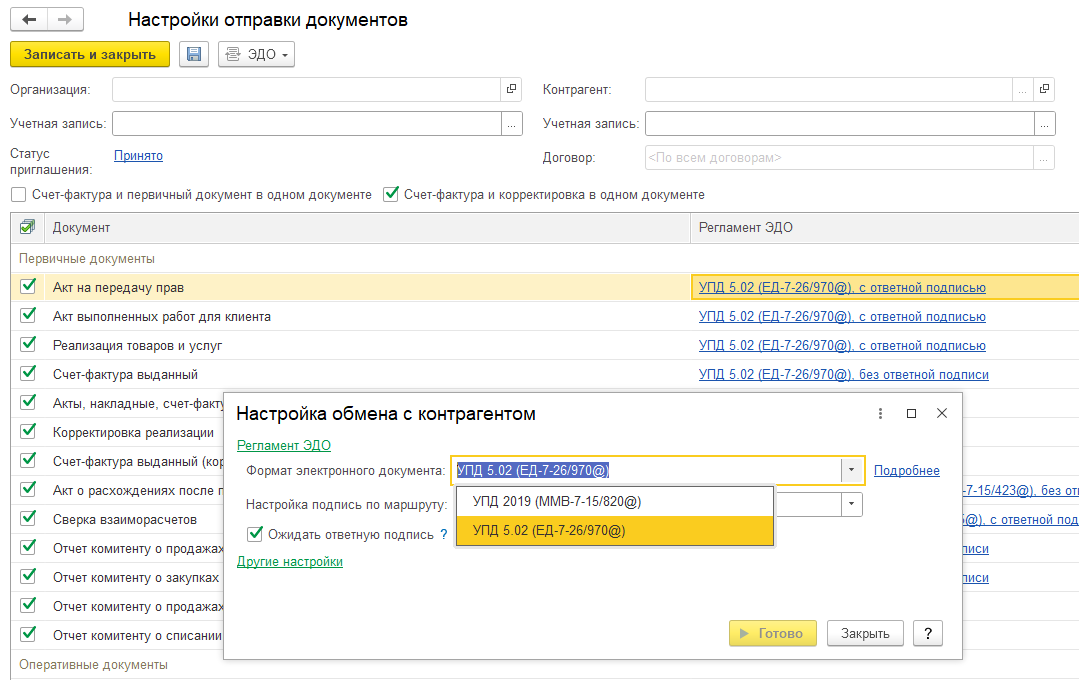Click the check-all icon in table header
The width and height of the screenshot is (1079, 680).
[x=27, y=228]
